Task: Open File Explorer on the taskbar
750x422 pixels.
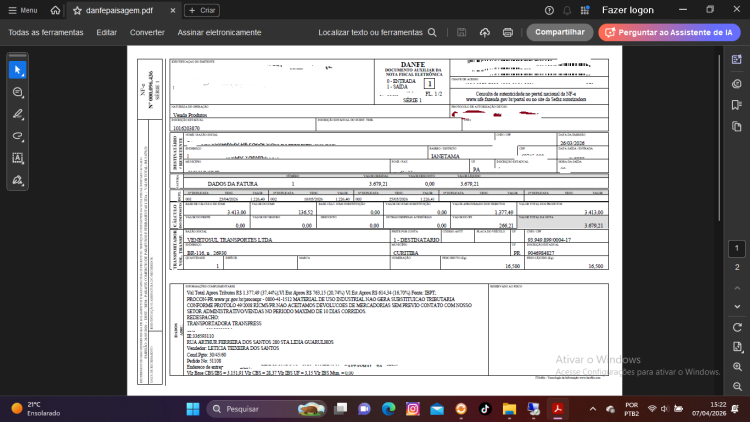Action: point(509,409)
